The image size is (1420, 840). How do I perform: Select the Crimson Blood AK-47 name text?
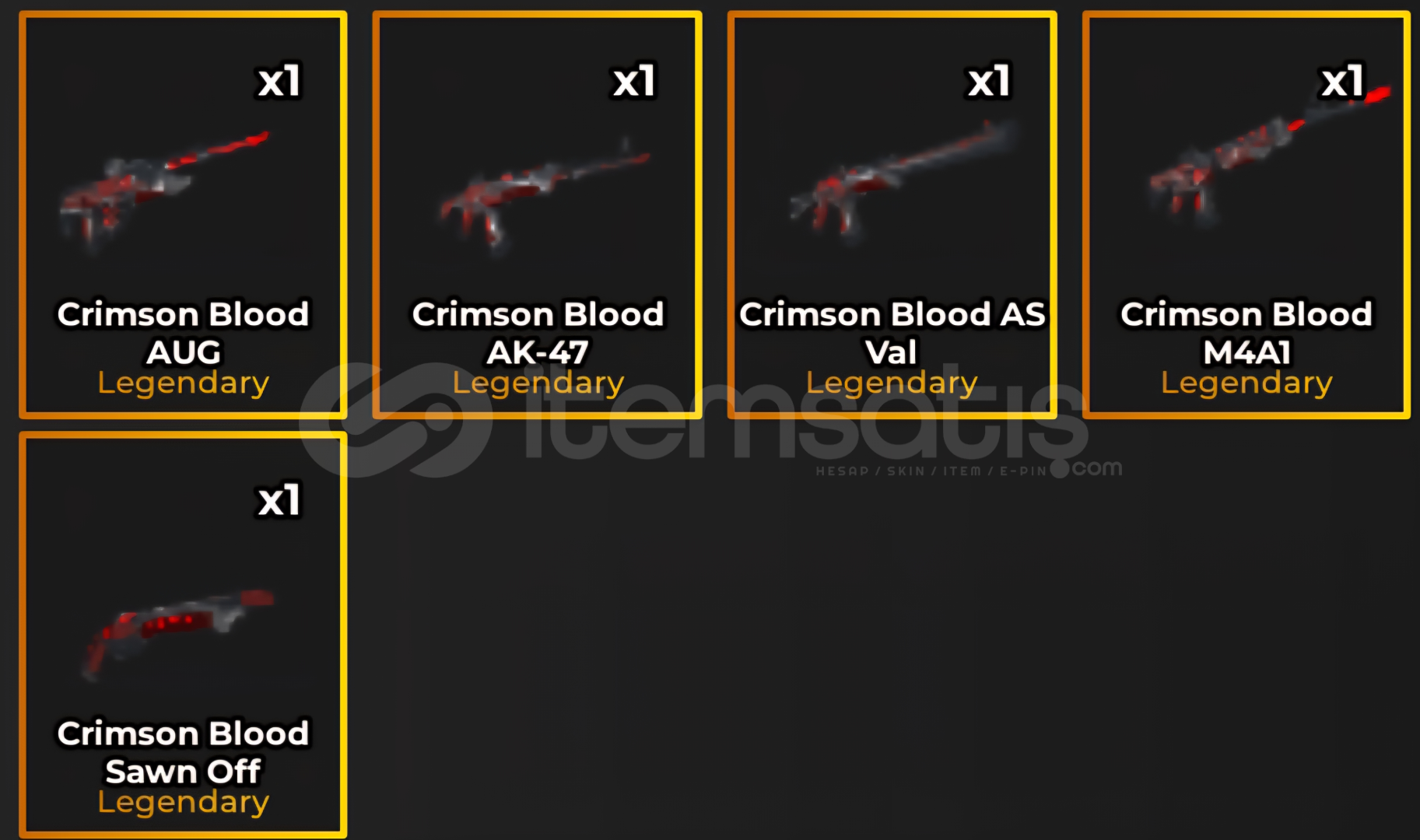click(538, 333)
